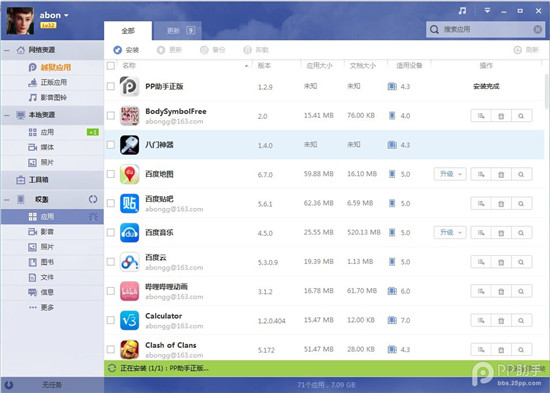
Task: Switch to the 更新 tab with 9 badge
Action: click(177, 31)
